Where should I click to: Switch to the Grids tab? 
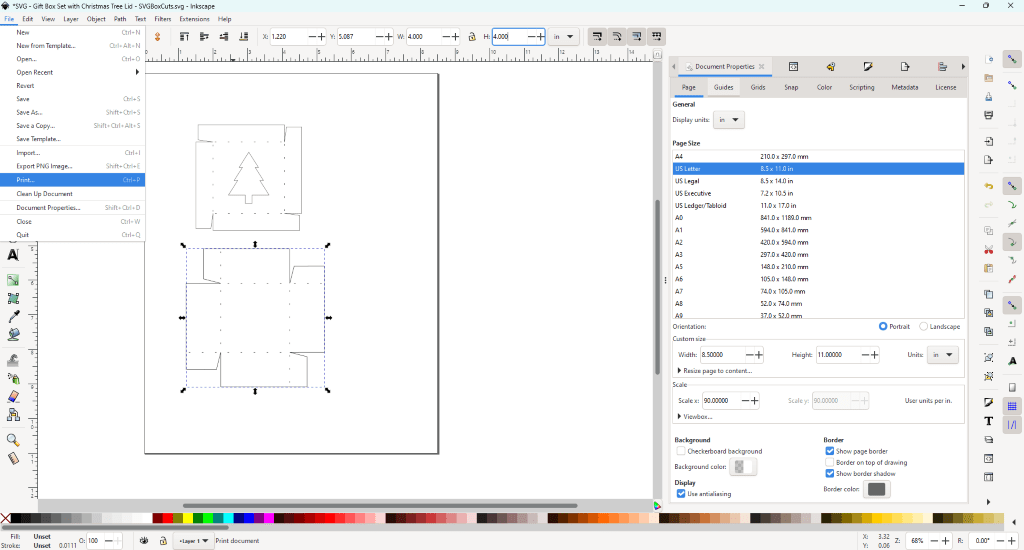(x=758, y=87)
